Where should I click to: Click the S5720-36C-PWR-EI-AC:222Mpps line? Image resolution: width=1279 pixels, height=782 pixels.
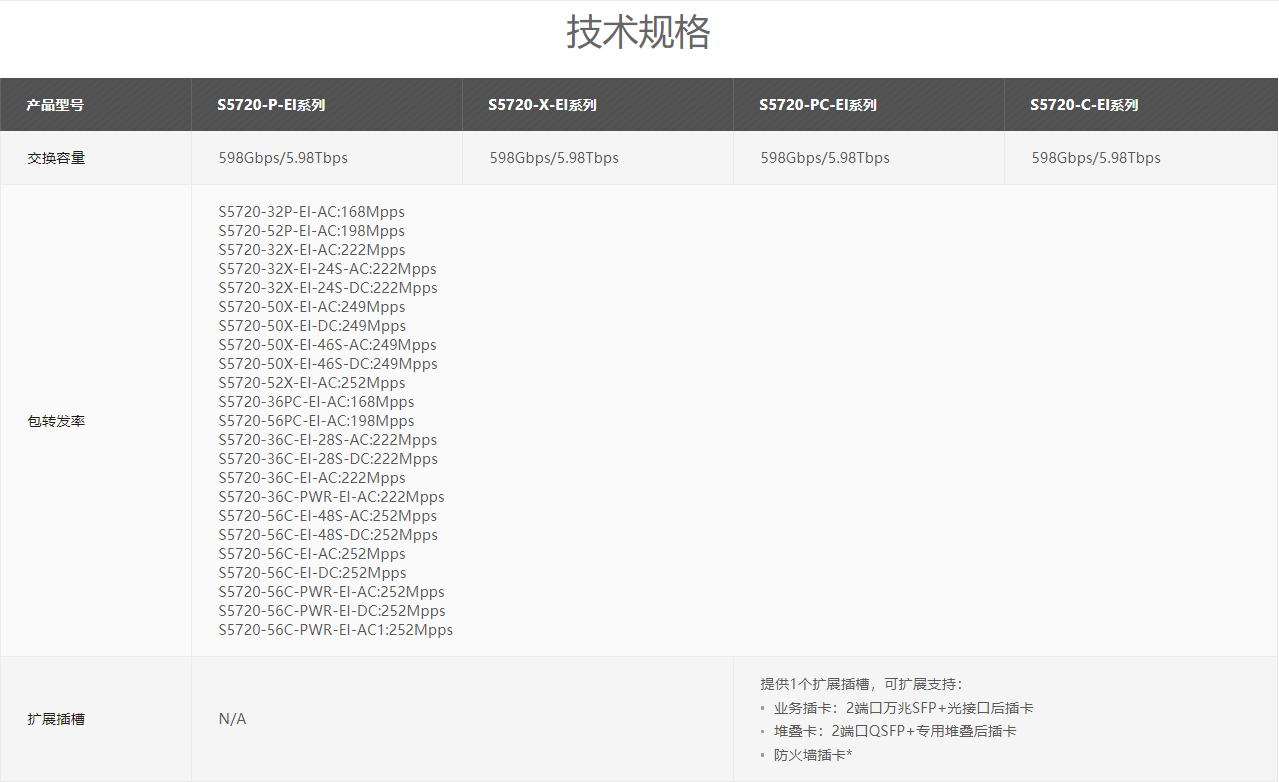coord(332,497)
